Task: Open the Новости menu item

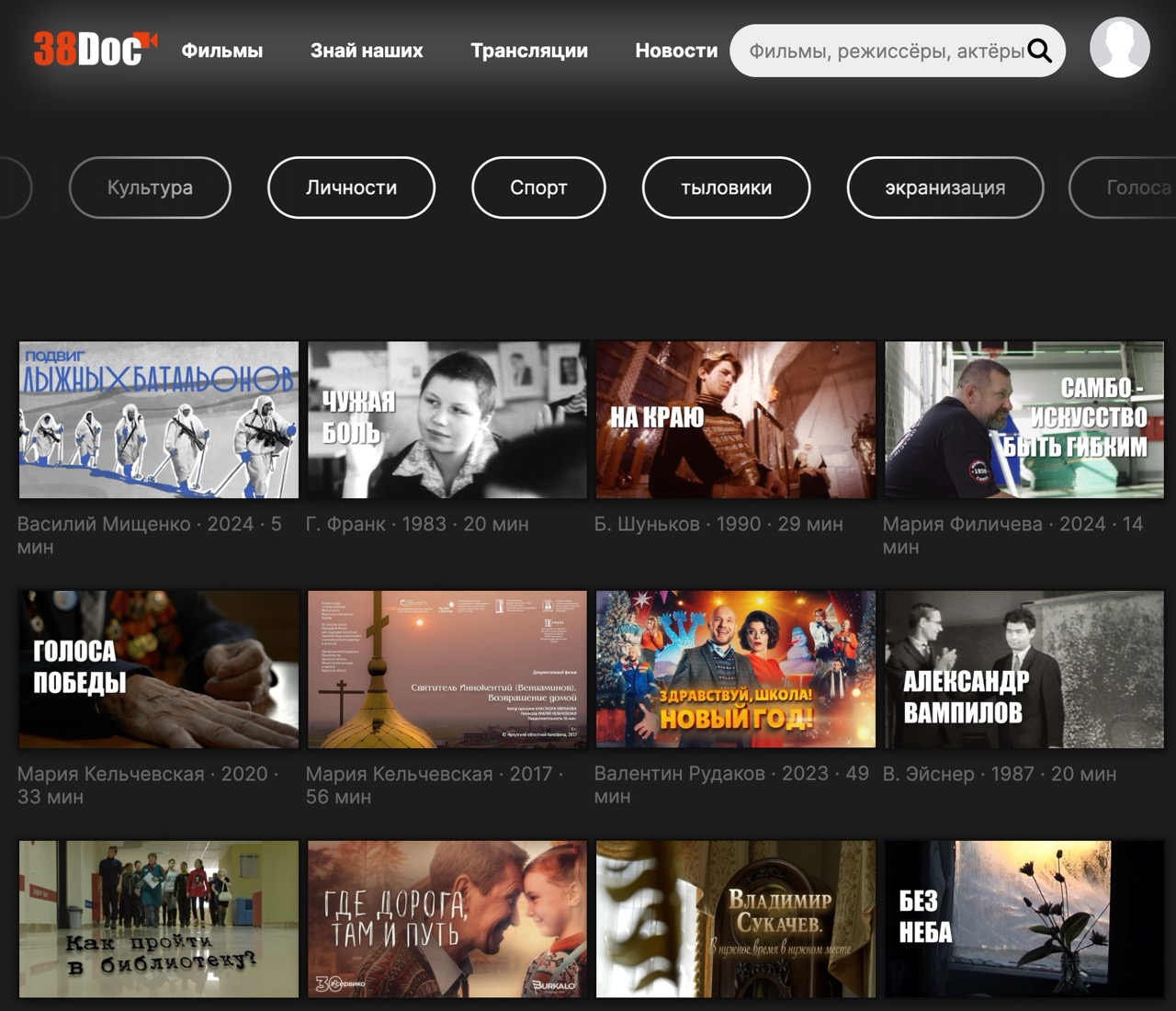Action: coord(676,51)
